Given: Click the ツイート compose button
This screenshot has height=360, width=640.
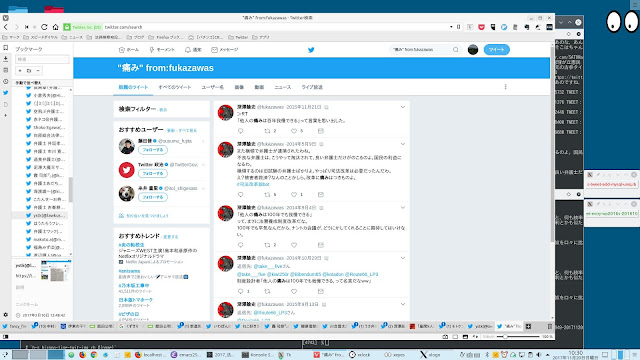Looking at the screenshot, I should pyautogui.click(x=496, y=50).
